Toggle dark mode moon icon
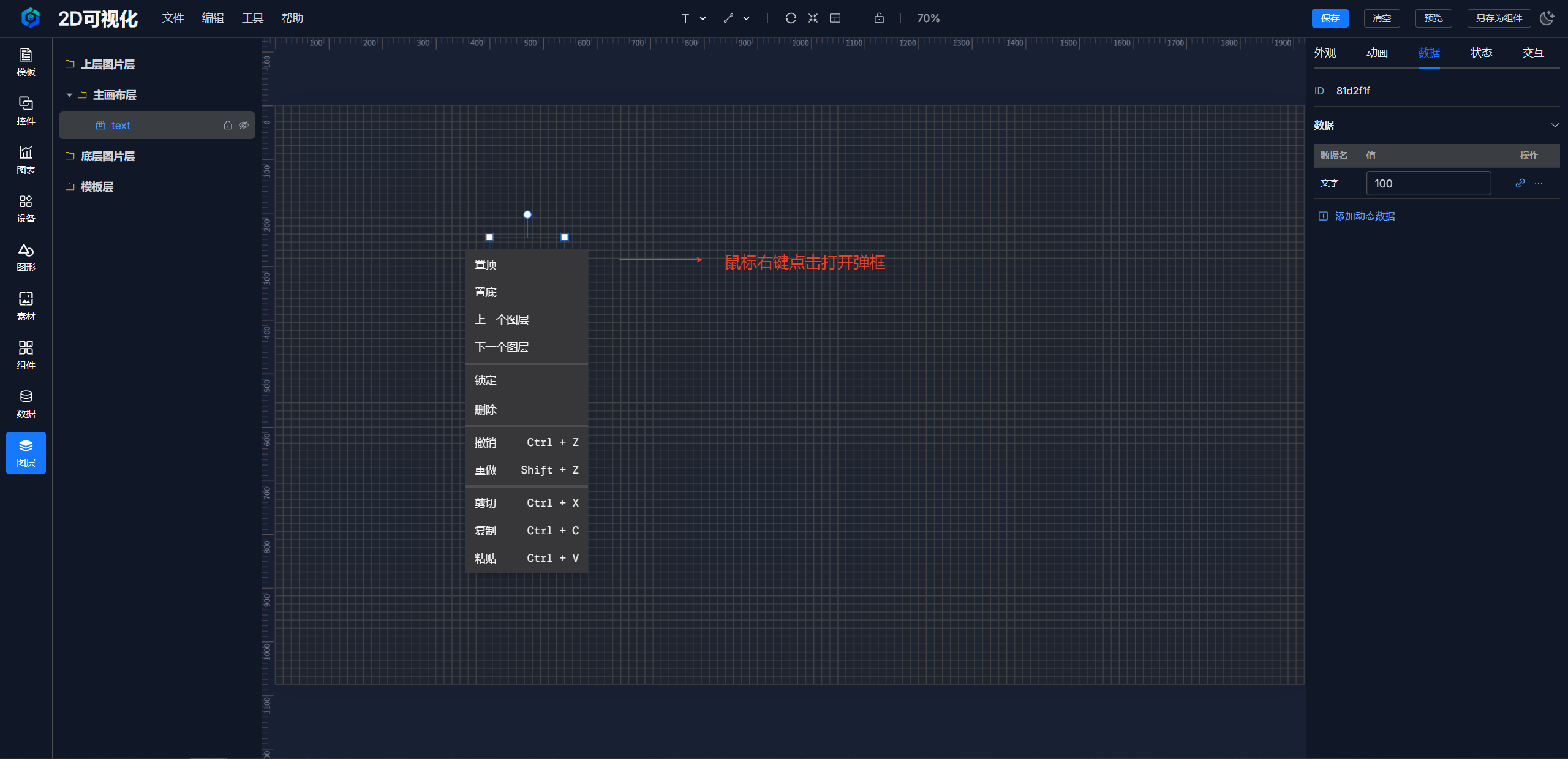 coord(1547,18)
